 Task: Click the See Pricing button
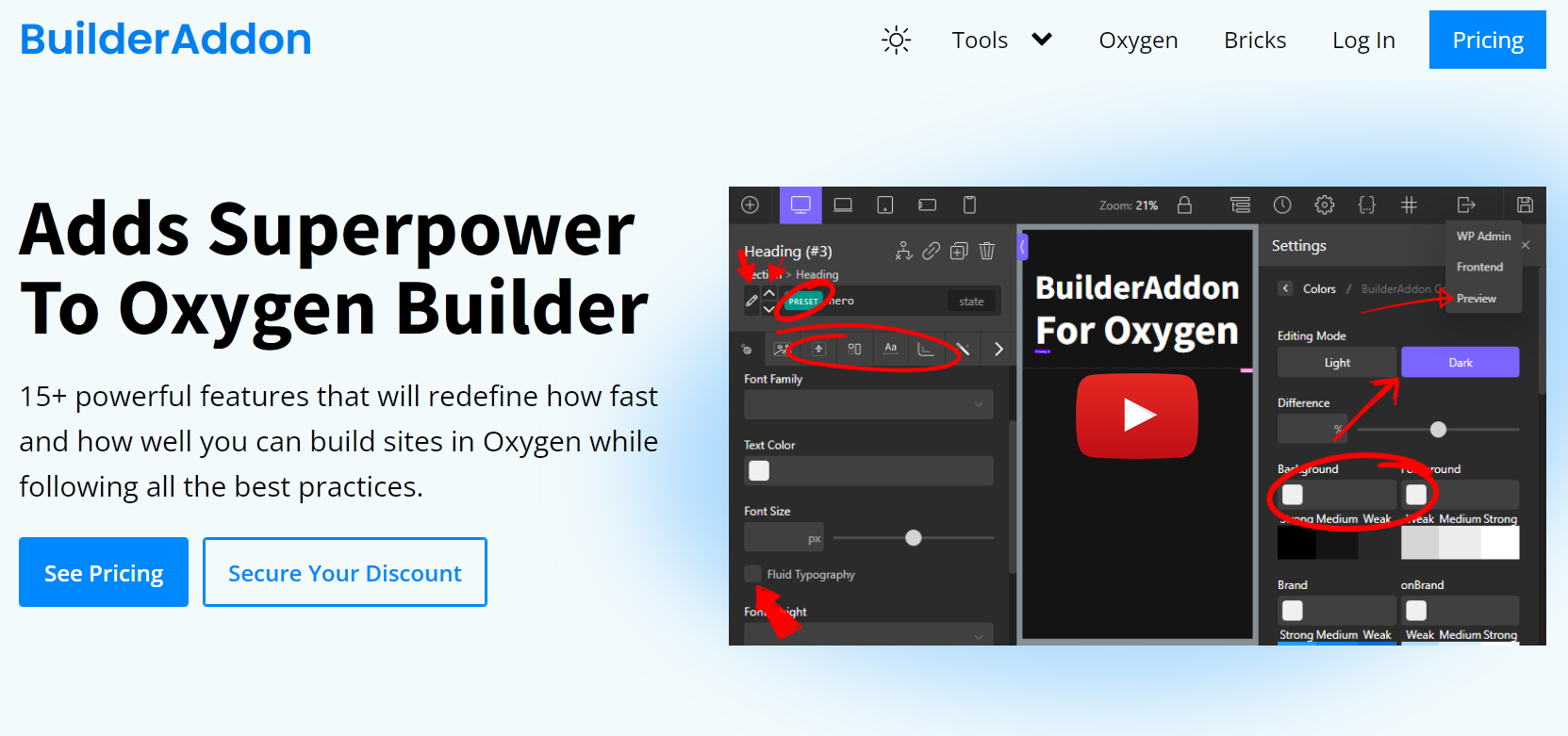pyautogui.click(x=104, y=573)
